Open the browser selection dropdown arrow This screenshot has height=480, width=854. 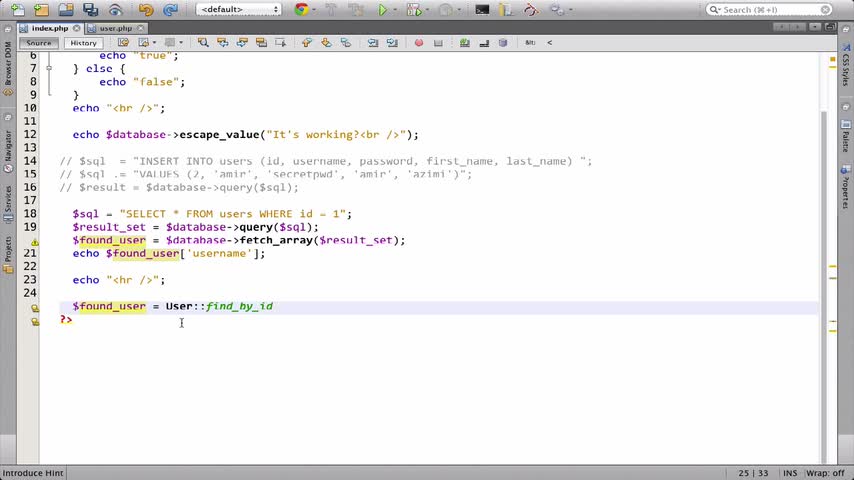[314, 10]
